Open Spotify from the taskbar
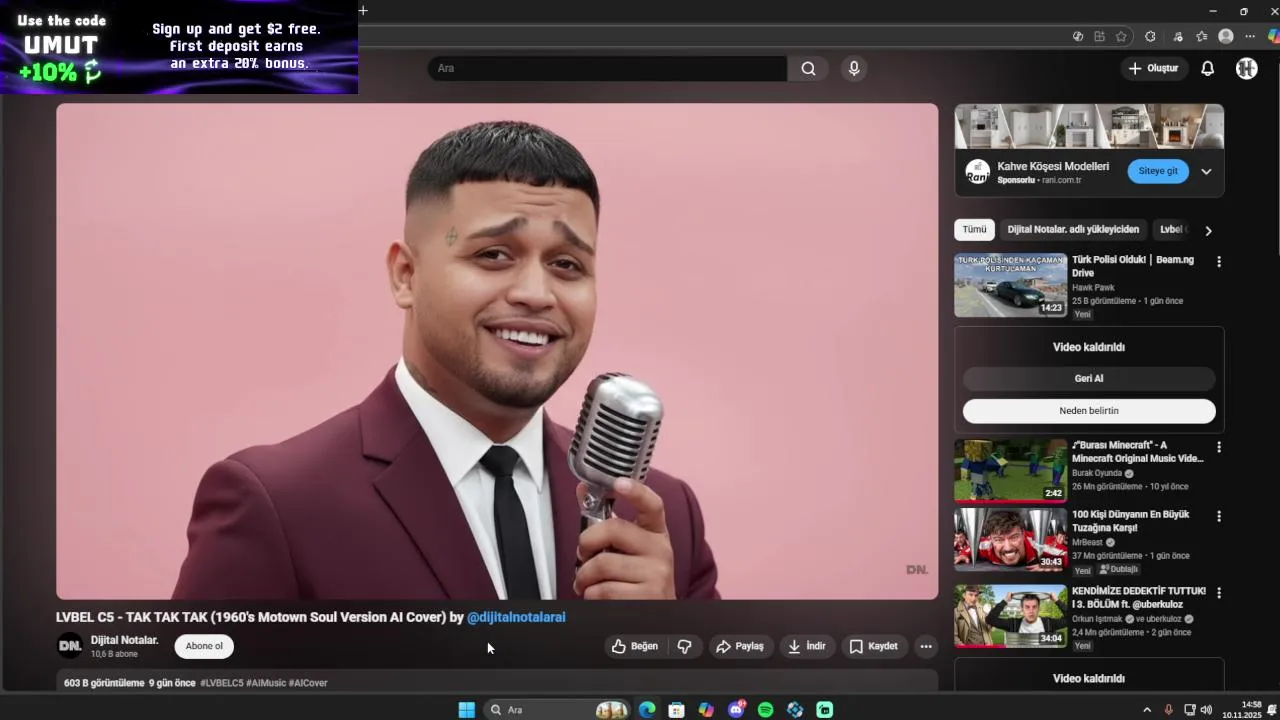The image size is (1280, 720). (x=765, y=710)
